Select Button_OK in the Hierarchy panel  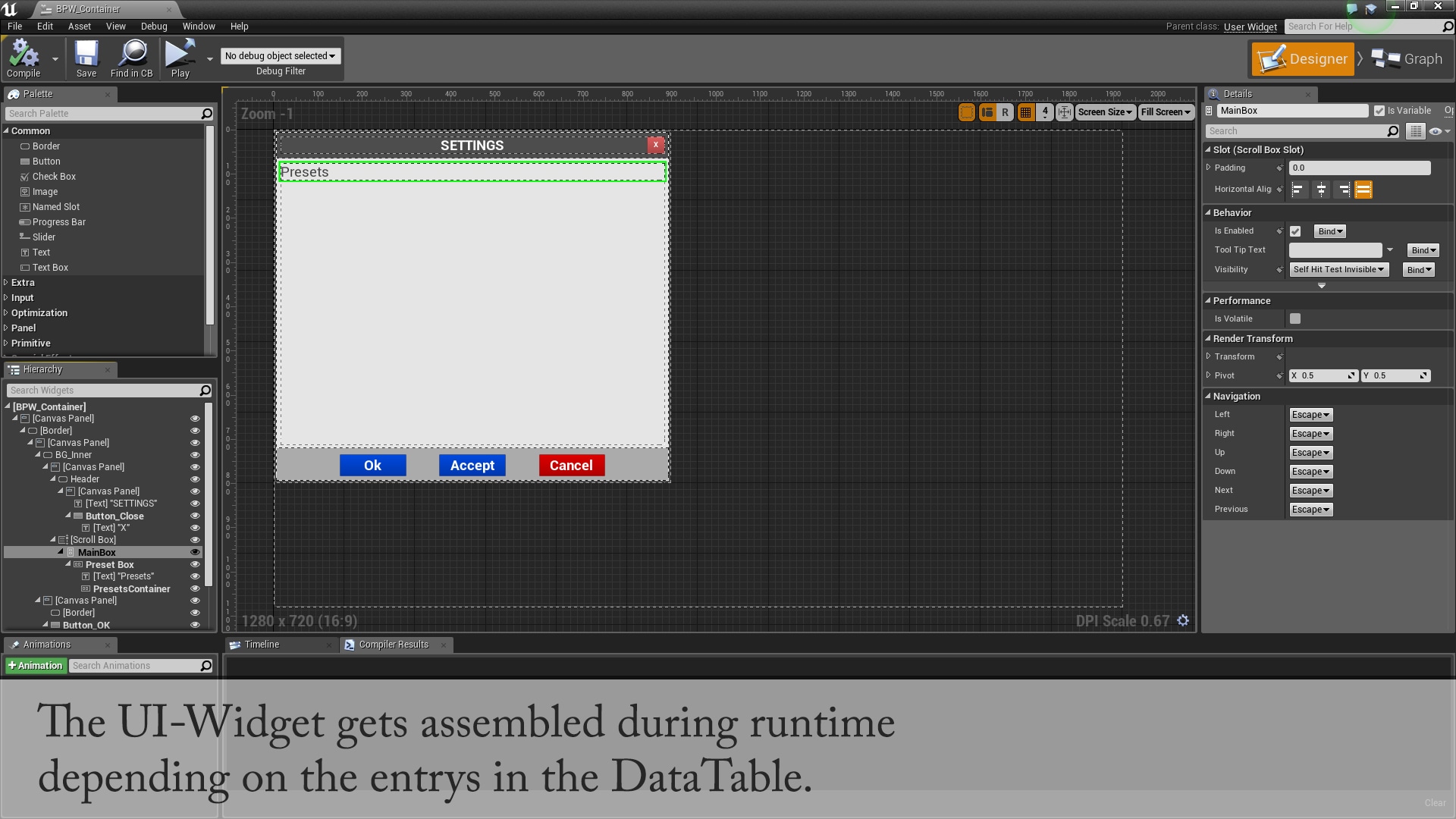pos(86,625)
